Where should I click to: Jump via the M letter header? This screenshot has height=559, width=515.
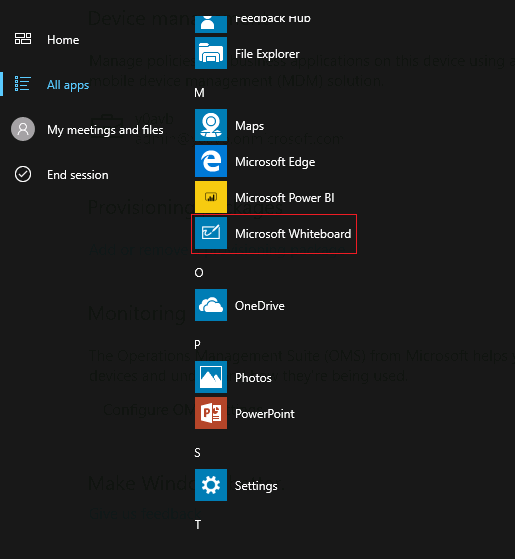199,93
